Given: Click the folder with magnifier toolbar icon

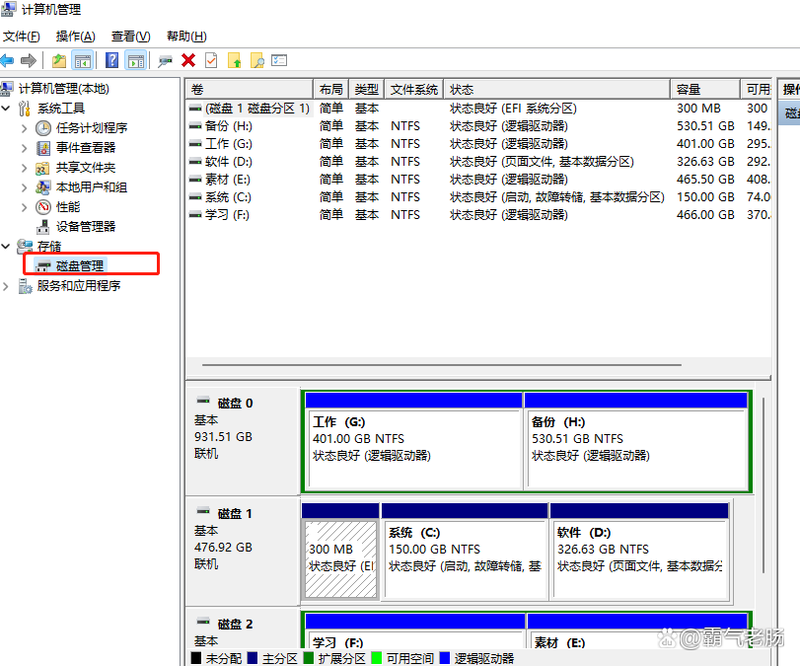Looking at the screenshot, I should 256,60.
